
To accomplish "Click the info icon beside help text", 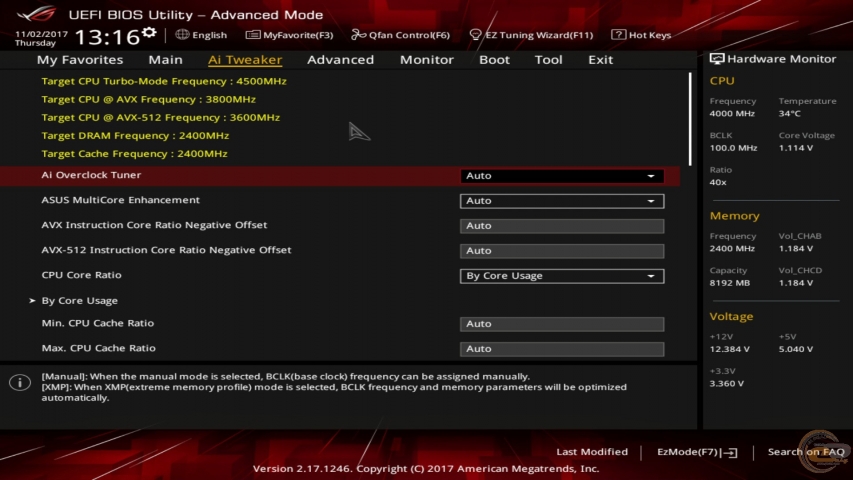I will pyautogui.click(x=20, y=383).
